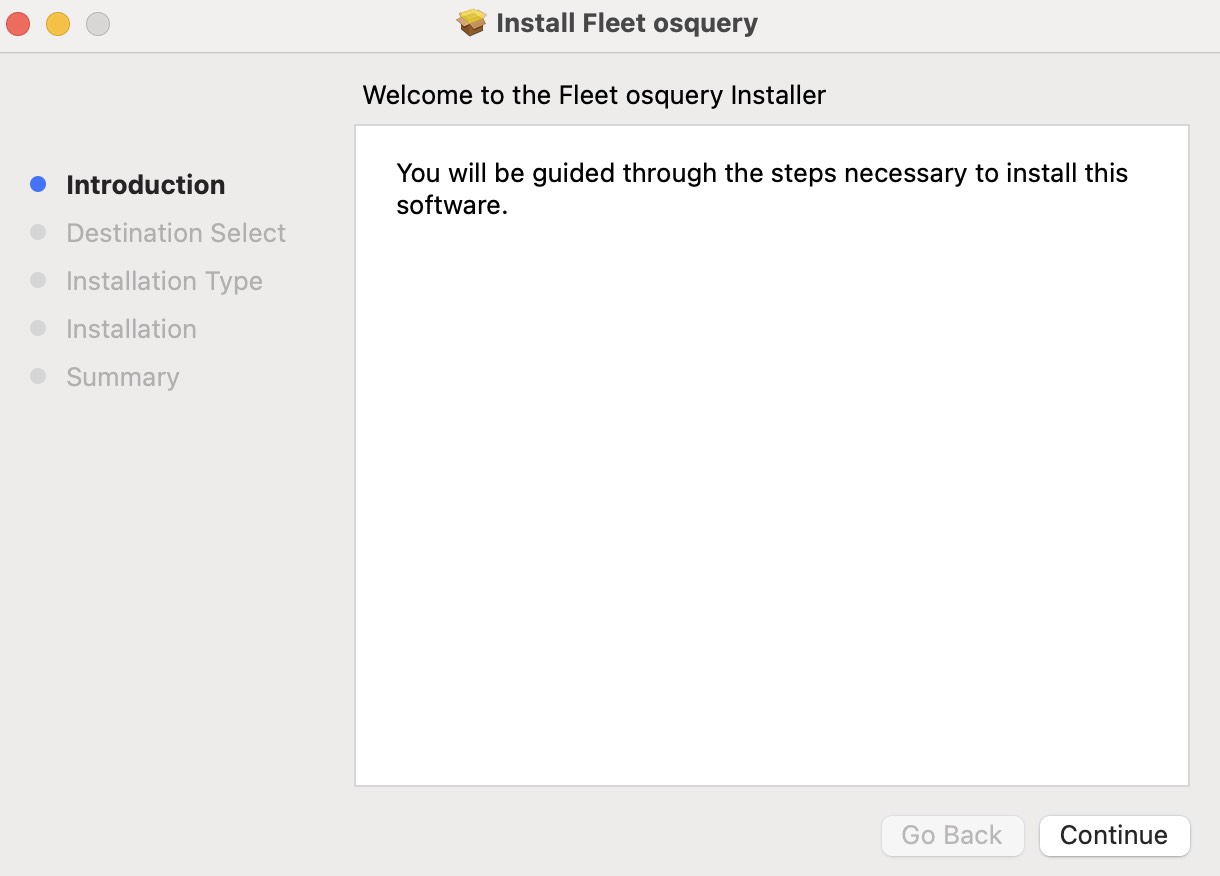Click the red close window control
Image resolution: width=1220 pixels, height=876 pixels.
18,23
